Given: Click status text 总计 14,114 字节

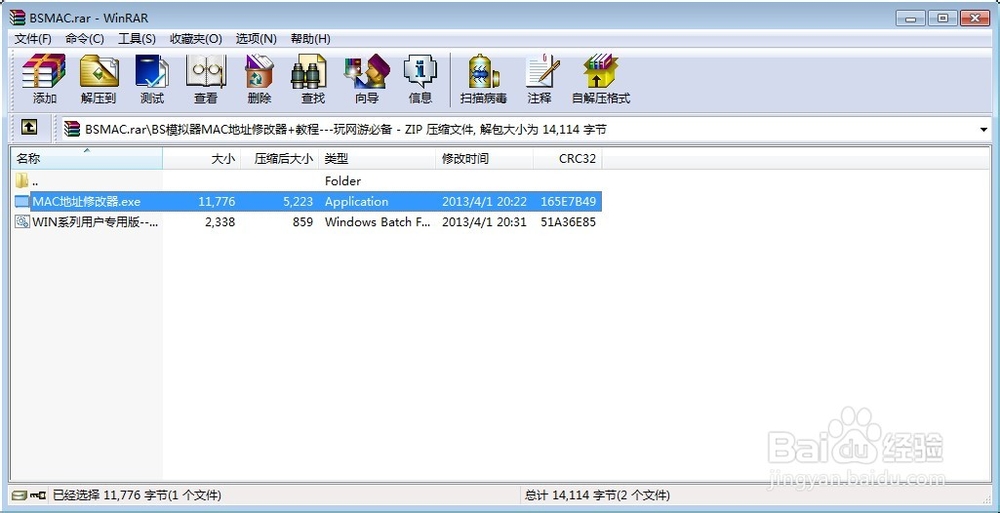Looking at the screenshot, I should (x=598, y=495).
